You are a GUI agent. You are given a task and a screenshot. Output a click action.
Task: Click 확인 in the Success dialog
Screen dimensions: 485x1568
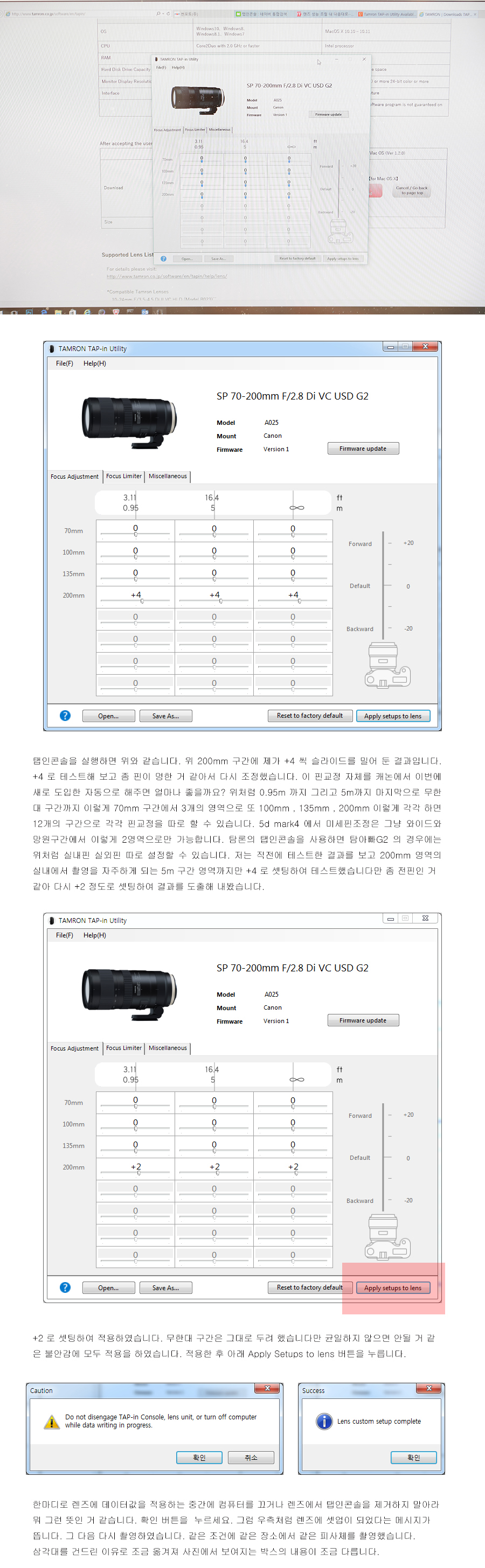[414, 1457]
